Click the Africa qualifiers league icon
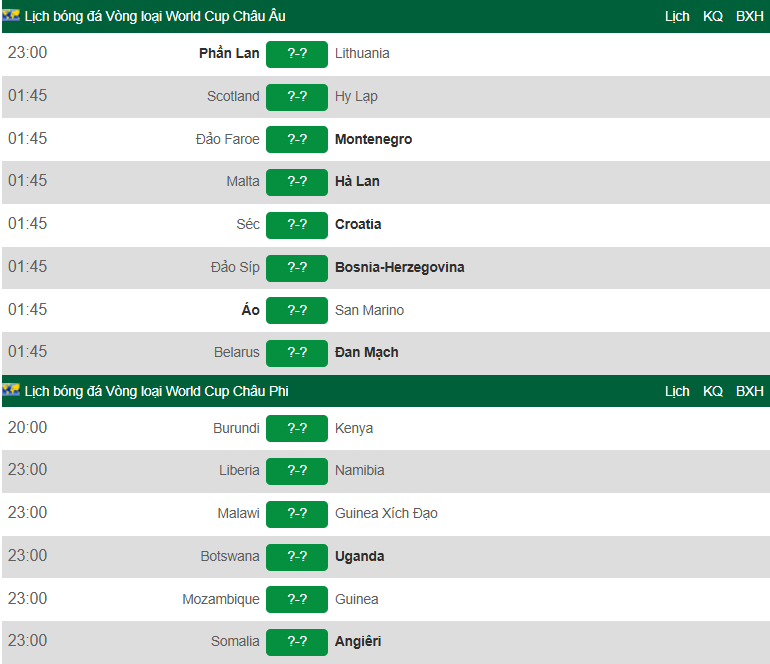Screen dimensions: 770x664 (x=11, y=391)
